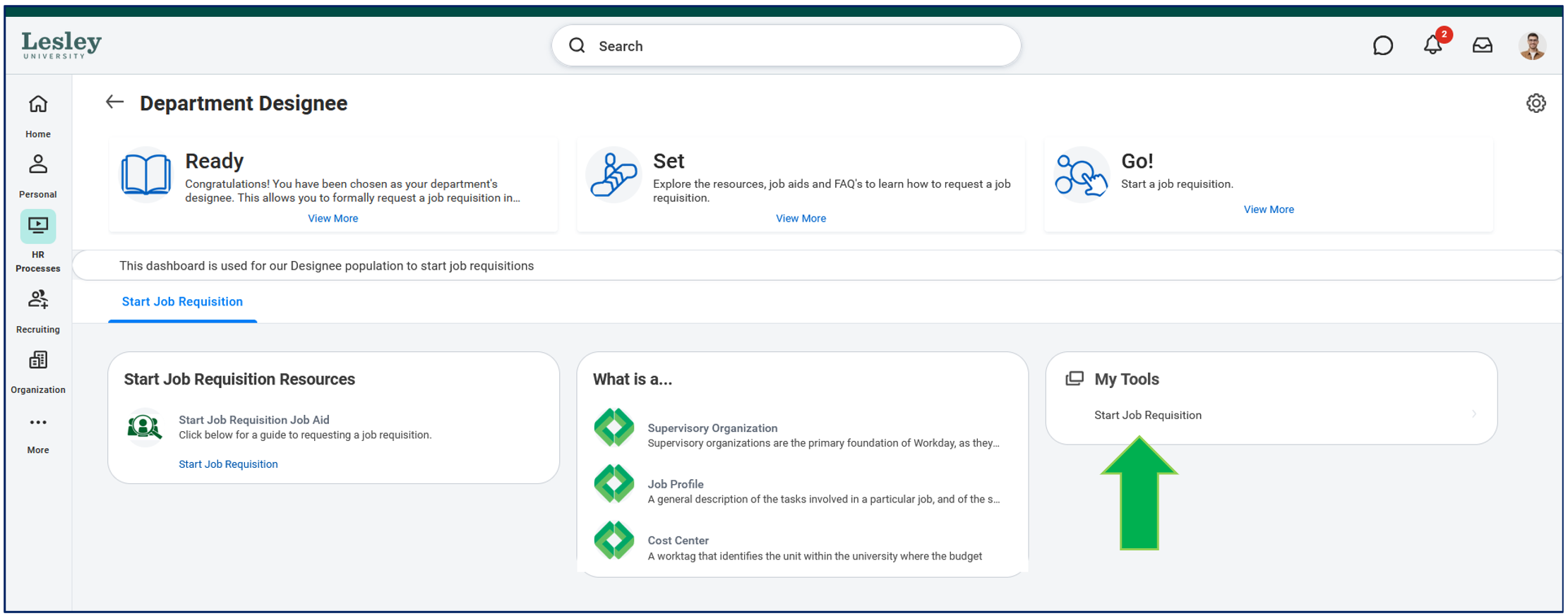
Task: Open the user profile avatar menu
Action: (x=1532, y=46)
